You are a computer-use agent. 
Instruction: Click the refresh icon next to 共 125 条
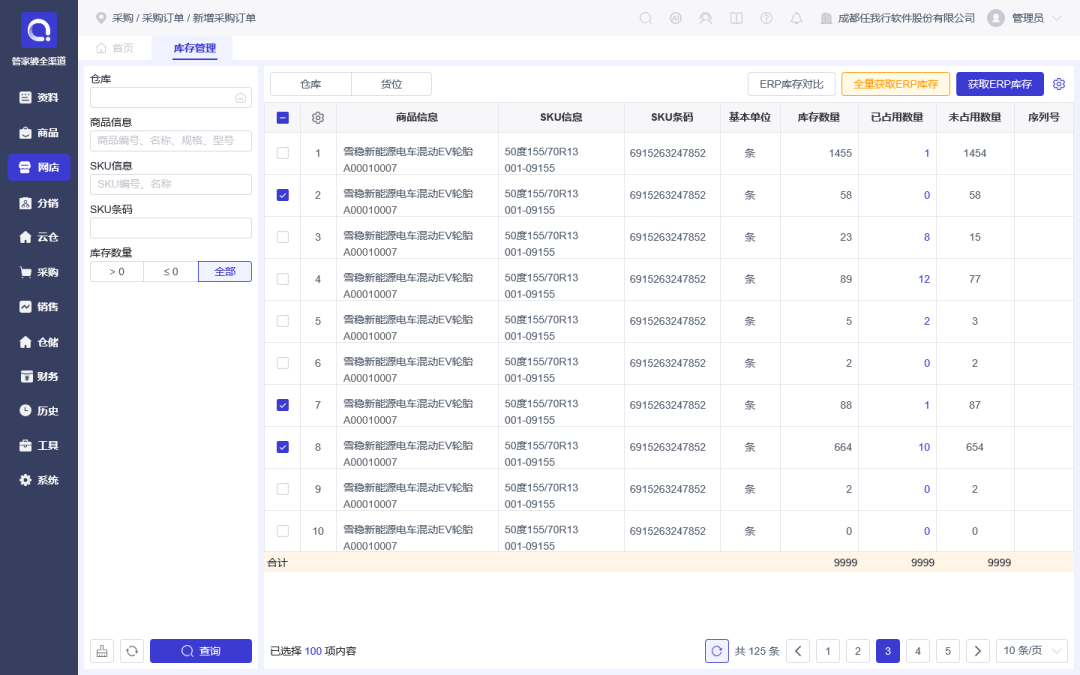[717, 651]
